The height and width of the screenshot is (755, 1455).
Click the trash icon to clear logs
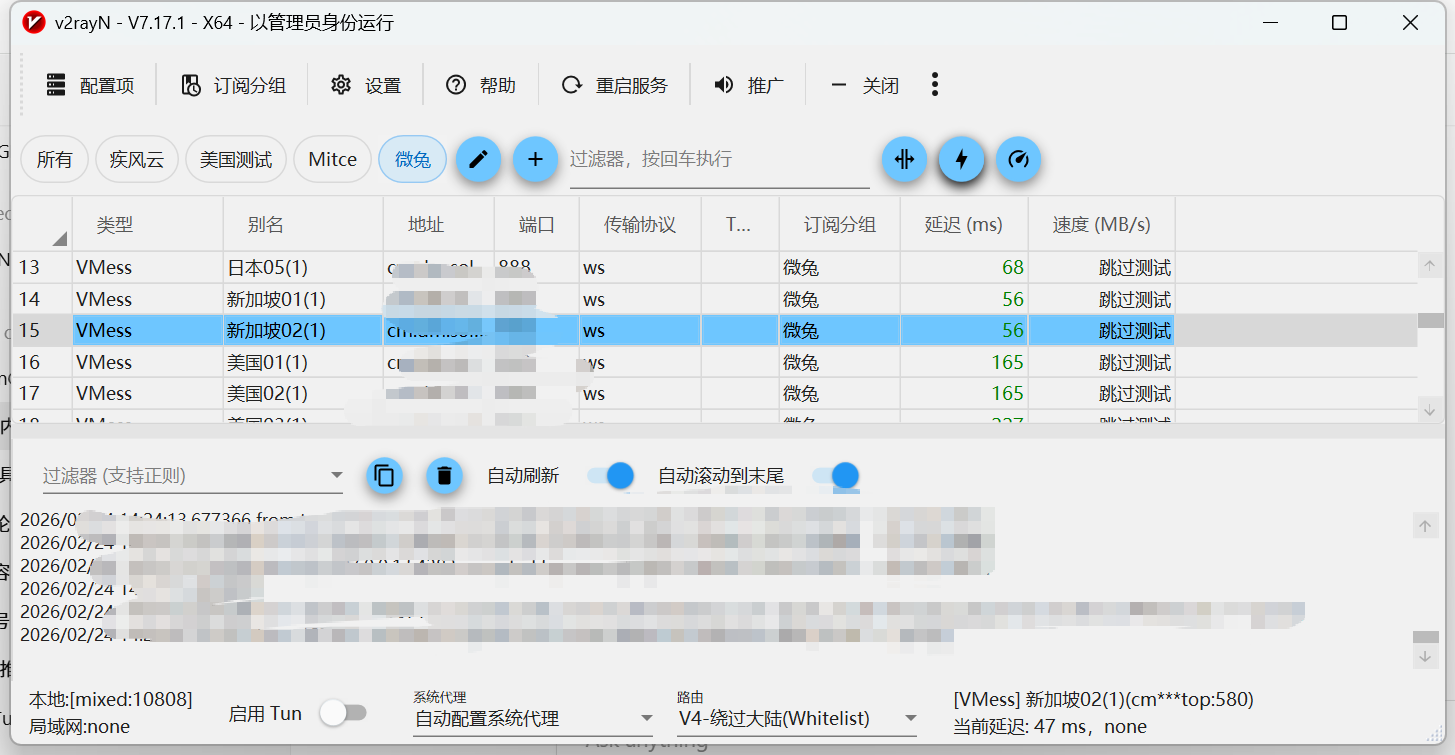click(x=445, y=475)
